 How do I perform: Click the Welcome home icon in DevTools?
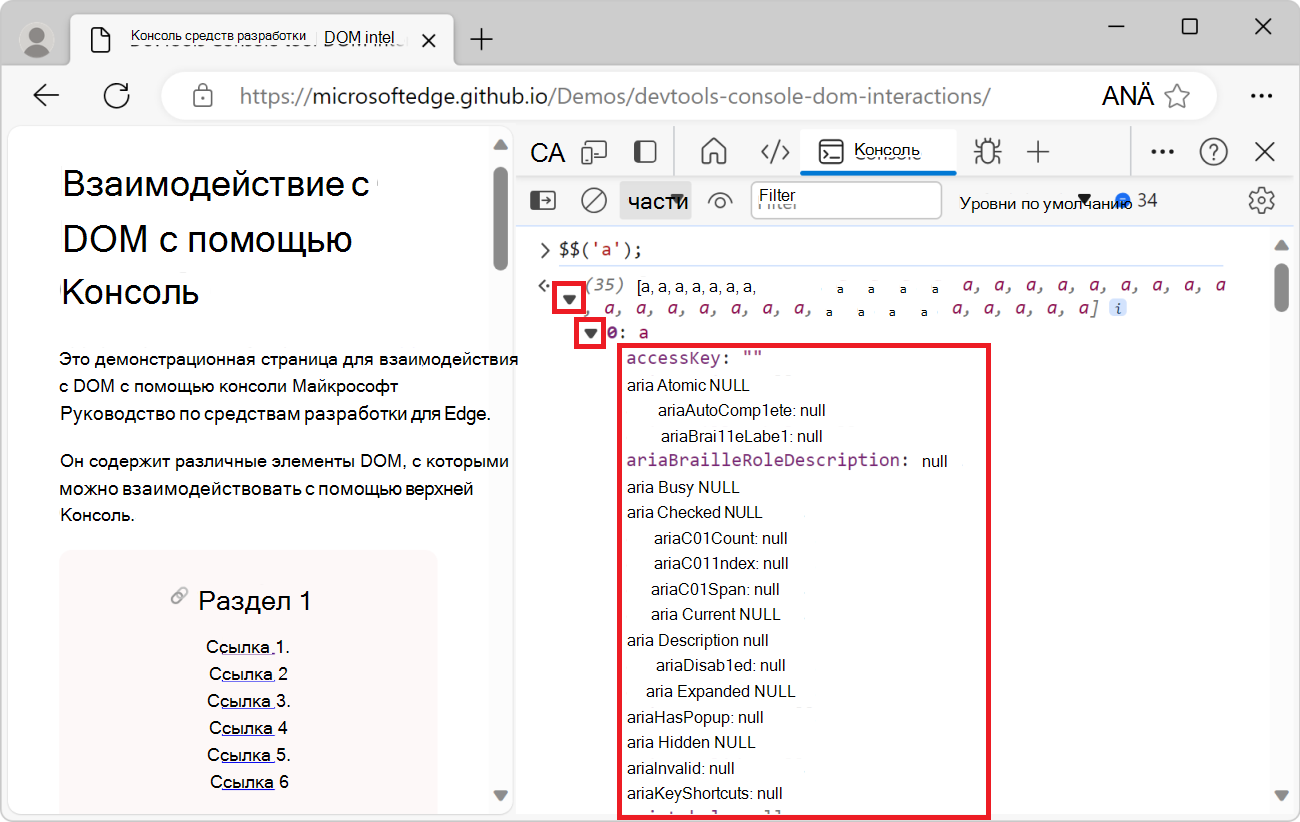pos(713,152)
